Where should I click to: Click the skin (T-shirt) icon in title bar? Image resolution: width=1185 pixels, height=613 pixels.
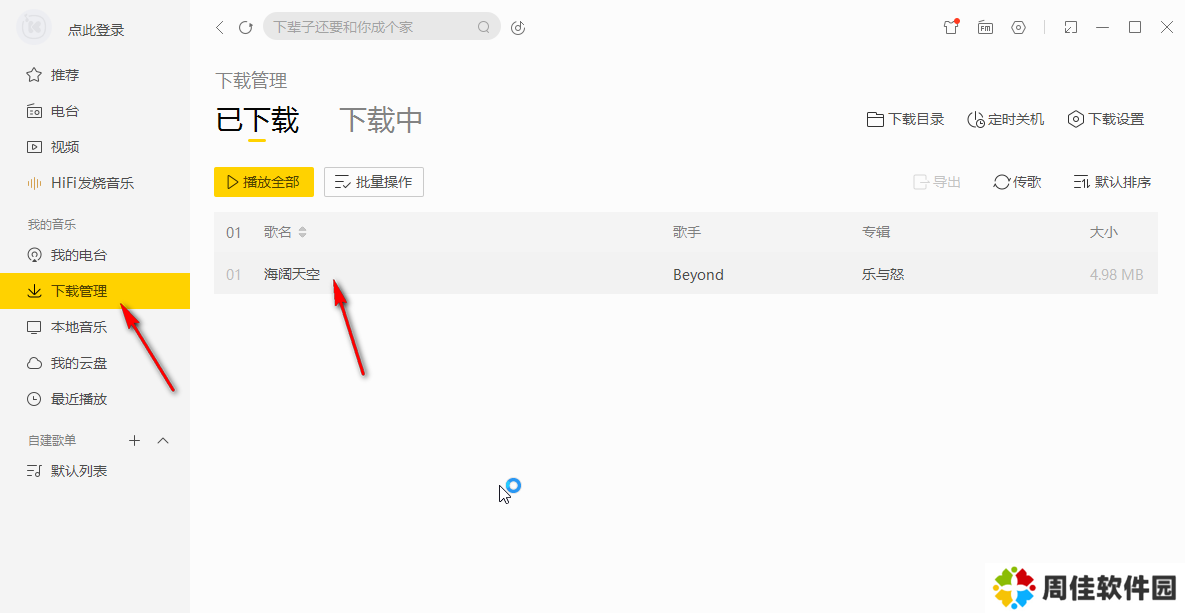[x=951, y=27]
